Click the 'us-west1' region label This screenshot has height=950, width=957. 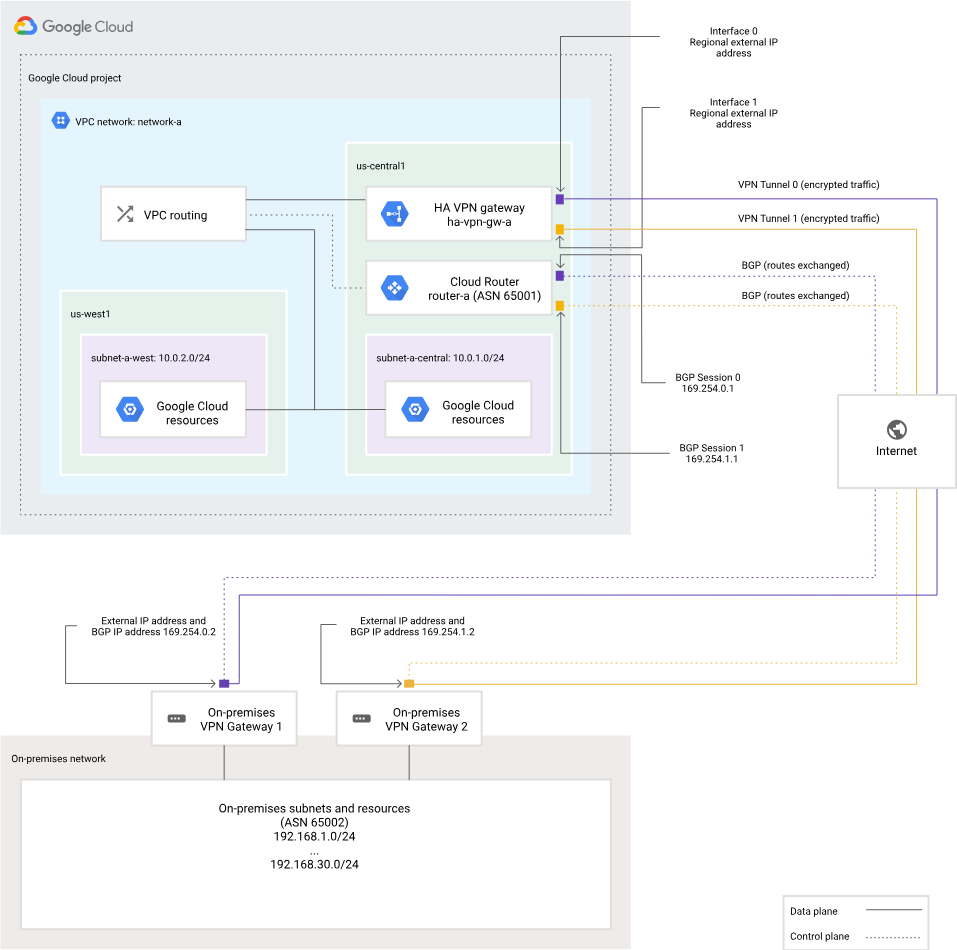pos(90,314)
